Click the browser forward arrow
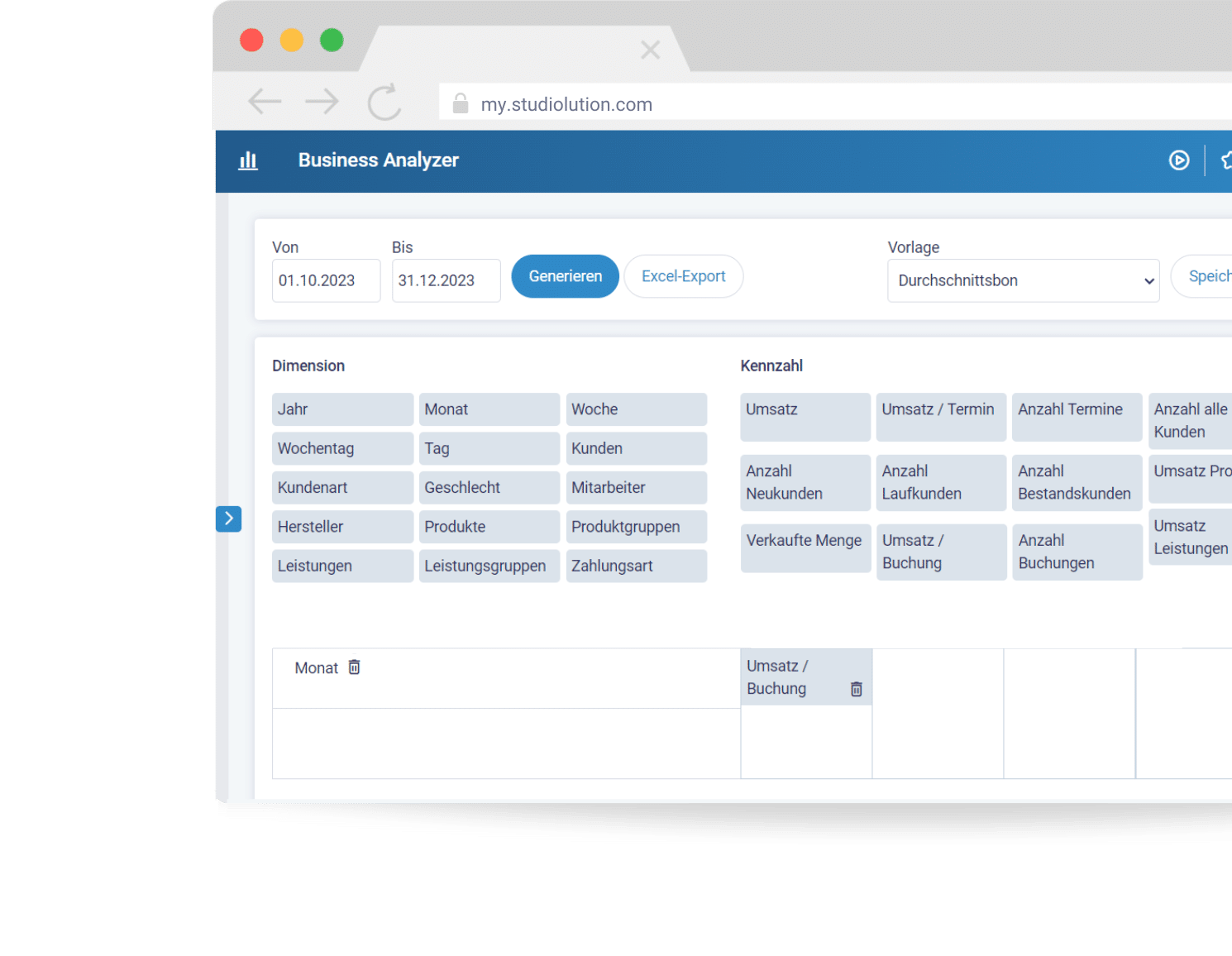This screenshot has height=956, width=1232. tap(322, 102)
